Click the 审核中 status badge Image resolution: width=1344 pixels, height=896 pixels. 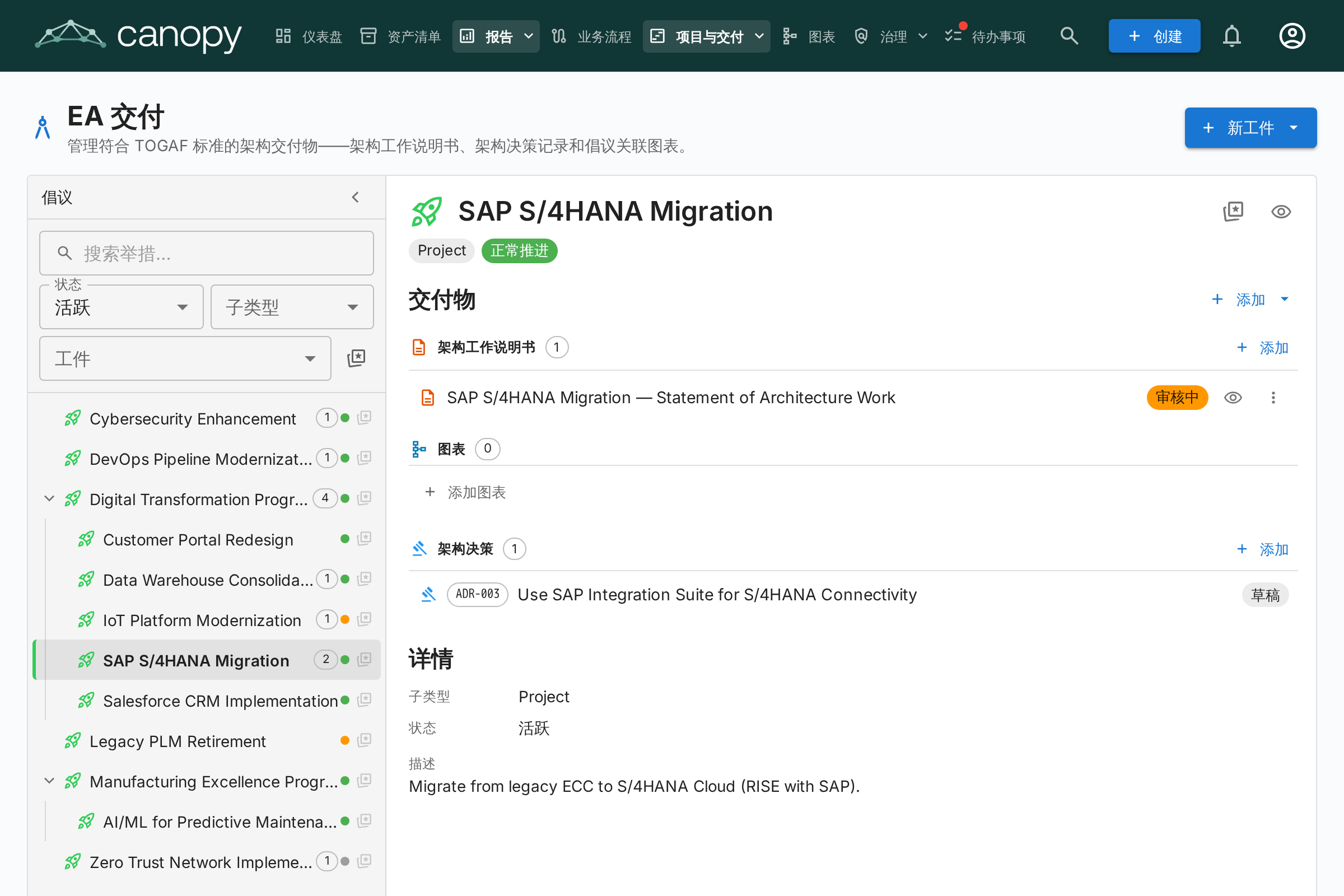click(x=1177, y=398)
